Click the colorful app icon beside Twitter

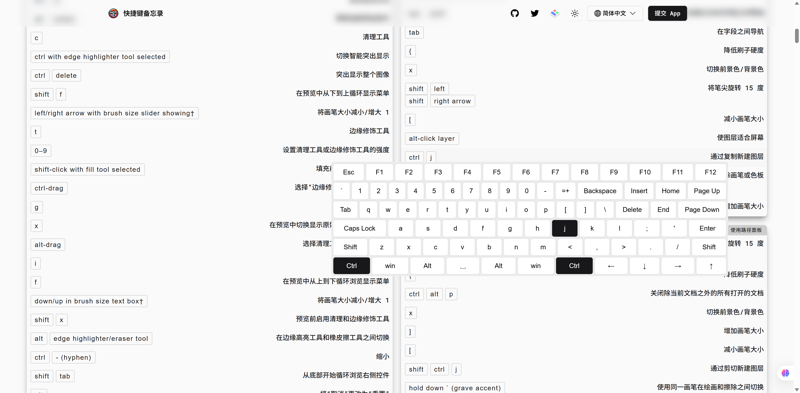(x=555, y=13)
